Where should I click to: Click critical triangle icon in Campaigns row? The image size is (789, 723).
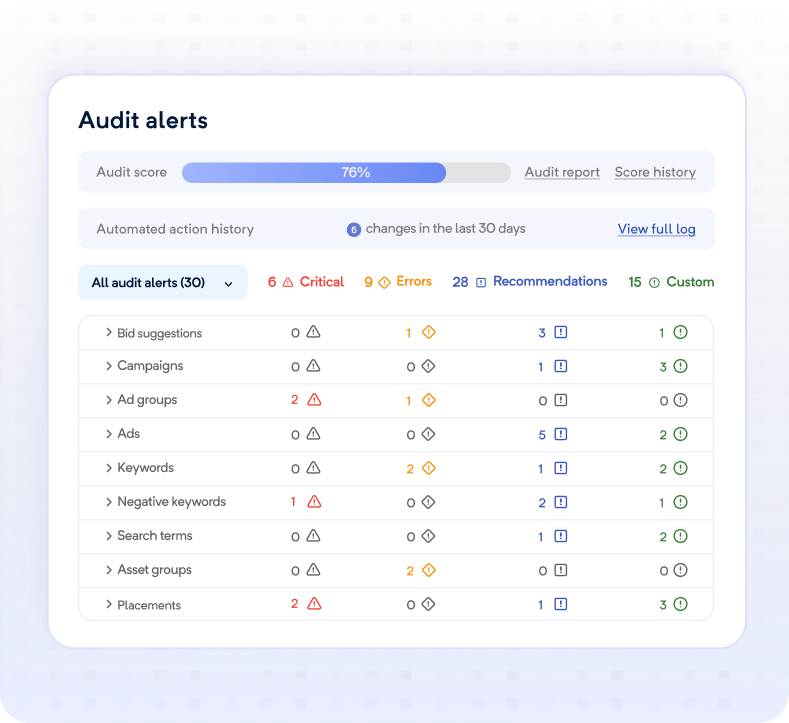tap(313, 366)
